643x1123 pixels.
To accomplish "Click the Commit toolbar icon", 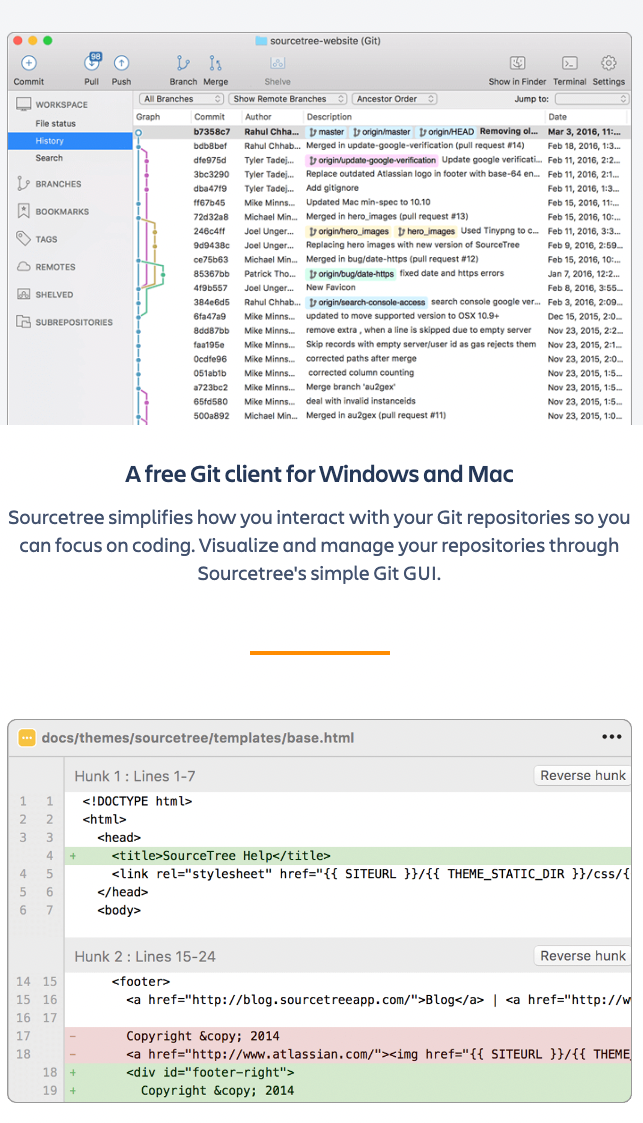I will [29, 64].
